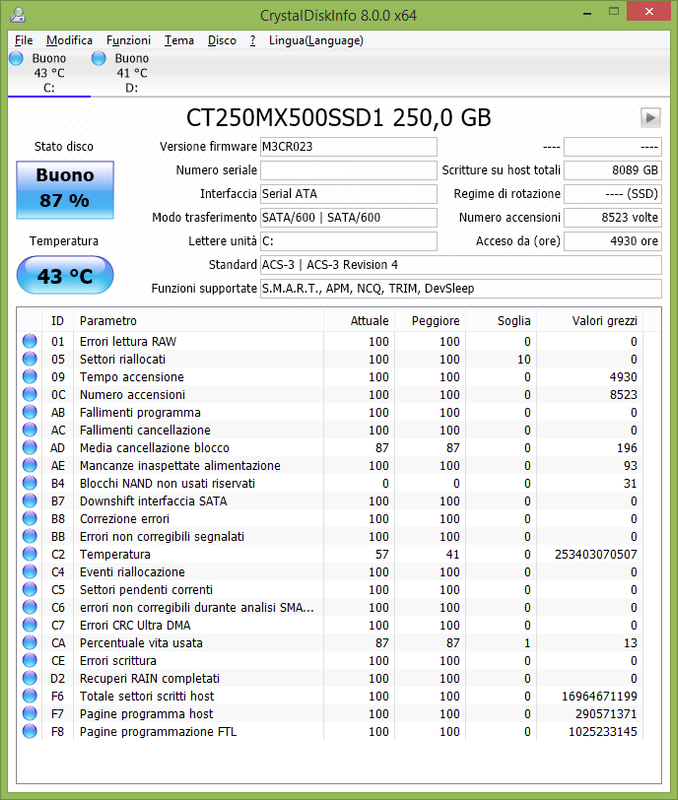Select the D: disk tab
This screenshot has height=800, width=678.
(x=132, y=73)
